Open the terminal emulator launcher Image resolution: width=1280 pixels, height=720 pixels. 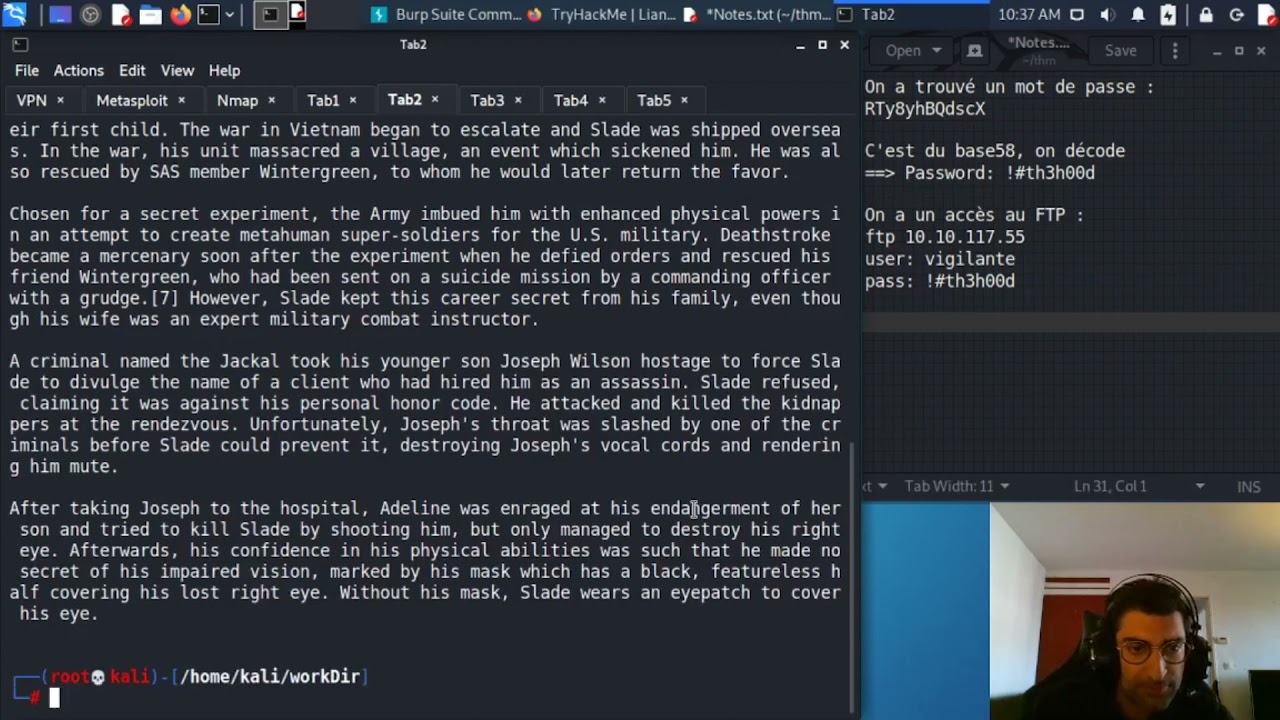[208, 15]
